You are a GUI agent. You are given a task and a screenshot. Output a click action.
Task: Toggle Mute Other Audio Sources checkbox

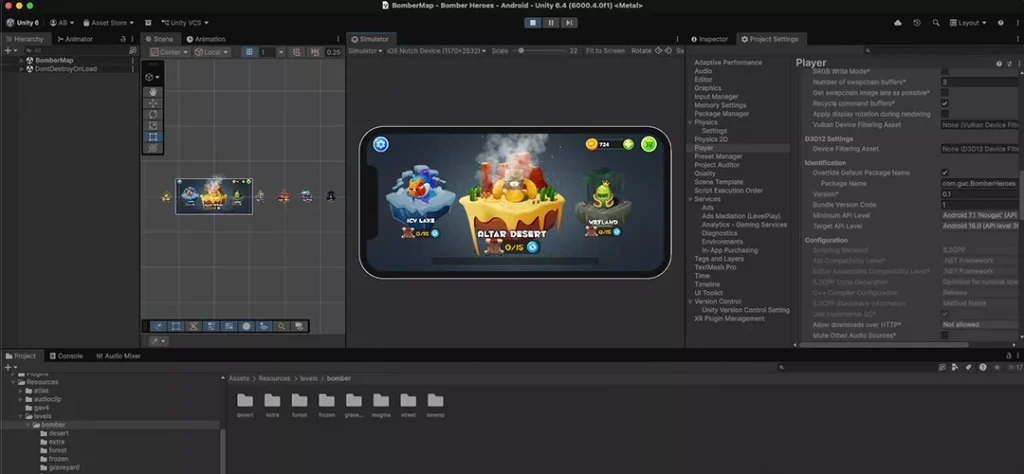(x=944, y=335)
